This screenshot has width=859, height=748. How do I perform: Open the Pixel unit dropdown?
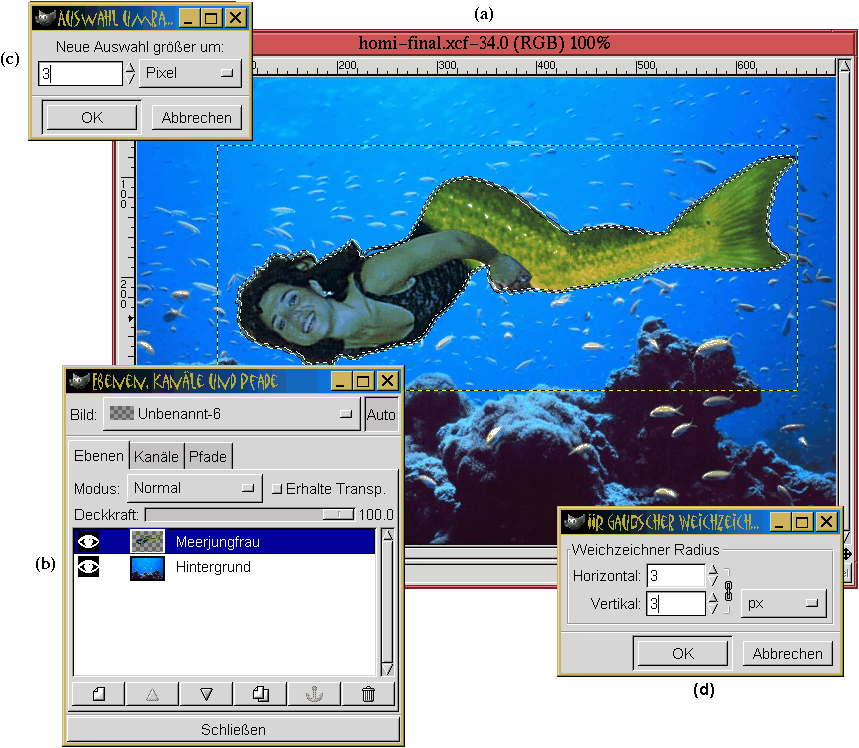coord(190,73)
